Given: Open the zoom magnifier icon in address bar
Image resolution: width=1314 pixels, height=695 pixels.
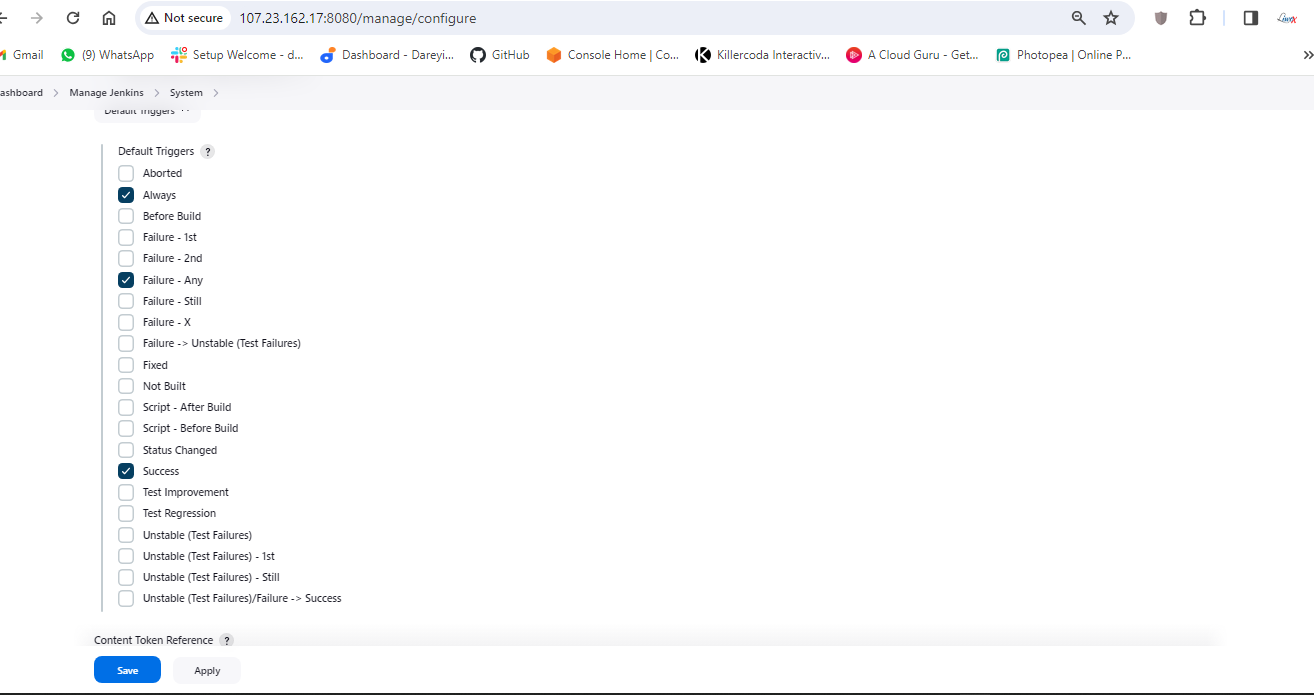Looking at the screenshot, I should pyautogui.click(x=1079, y=18).
